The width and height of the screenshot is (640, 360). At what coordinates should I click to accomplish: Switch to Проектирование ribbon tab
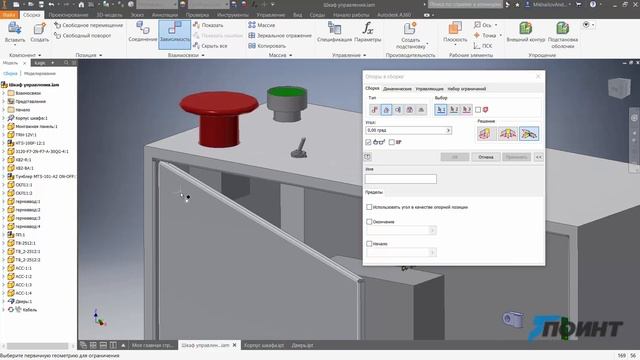click(68, 15)
